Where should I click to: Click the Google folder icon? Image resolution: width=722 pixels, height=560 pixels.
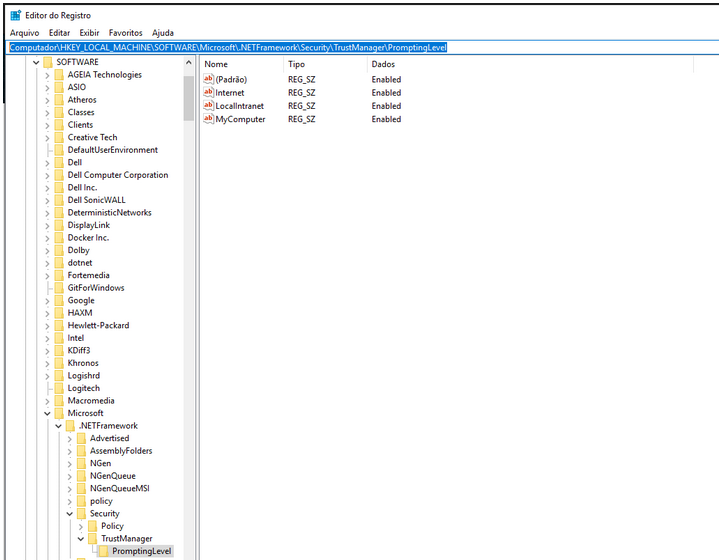tap(59, 300)
